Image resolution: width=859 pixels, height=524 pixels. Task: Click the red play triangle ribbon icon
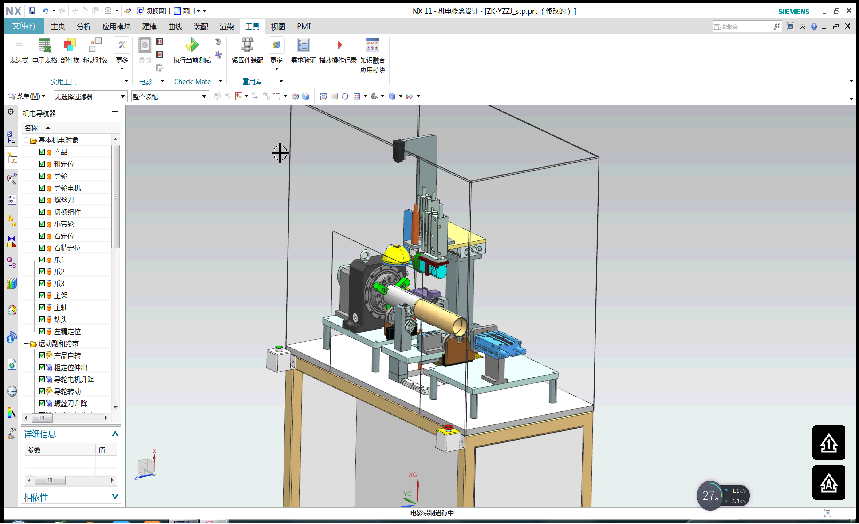coord(339,46)
